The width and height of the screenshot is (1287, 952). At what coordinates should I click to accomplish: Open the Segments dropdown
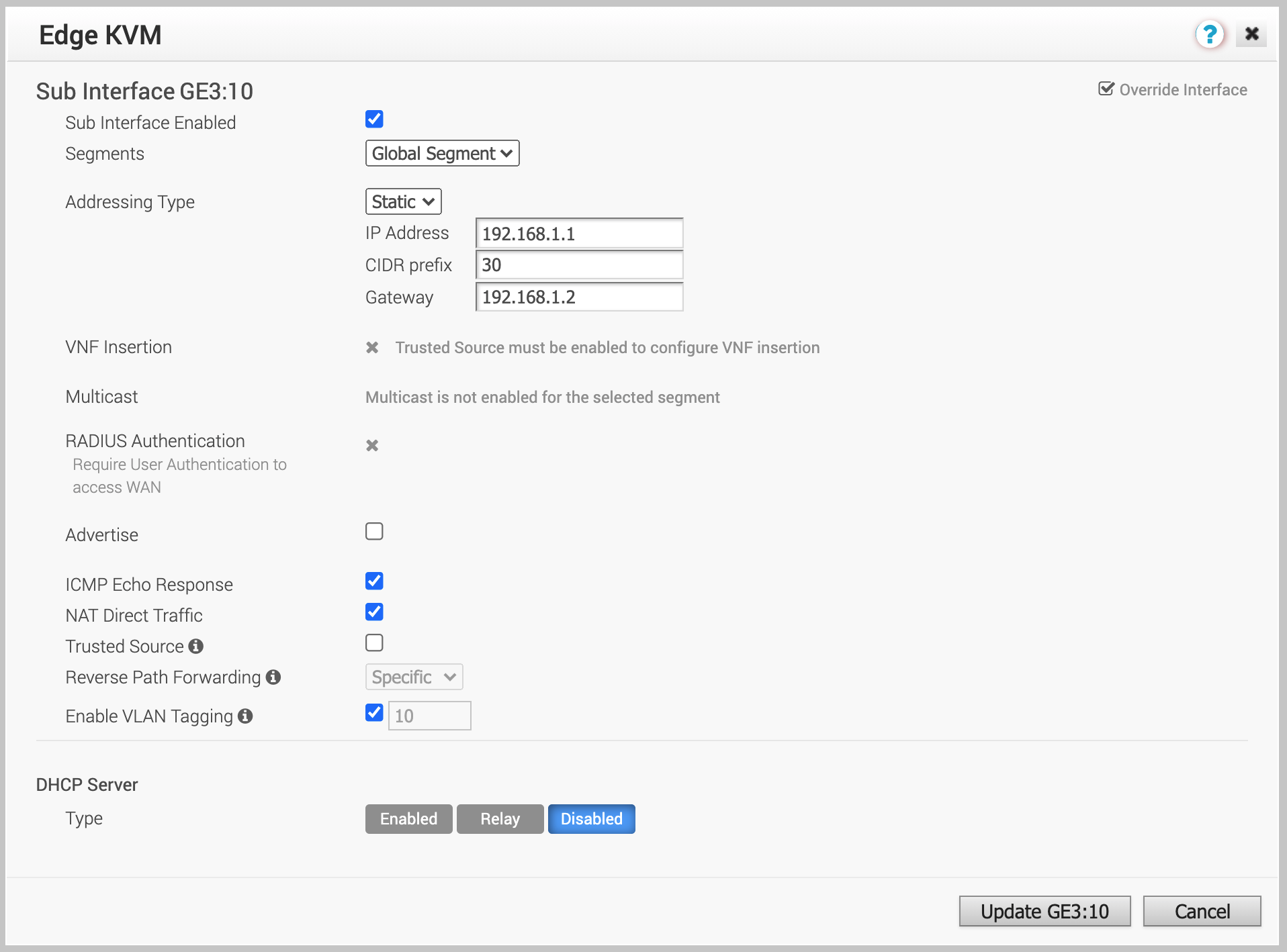[x=442, y=153]
